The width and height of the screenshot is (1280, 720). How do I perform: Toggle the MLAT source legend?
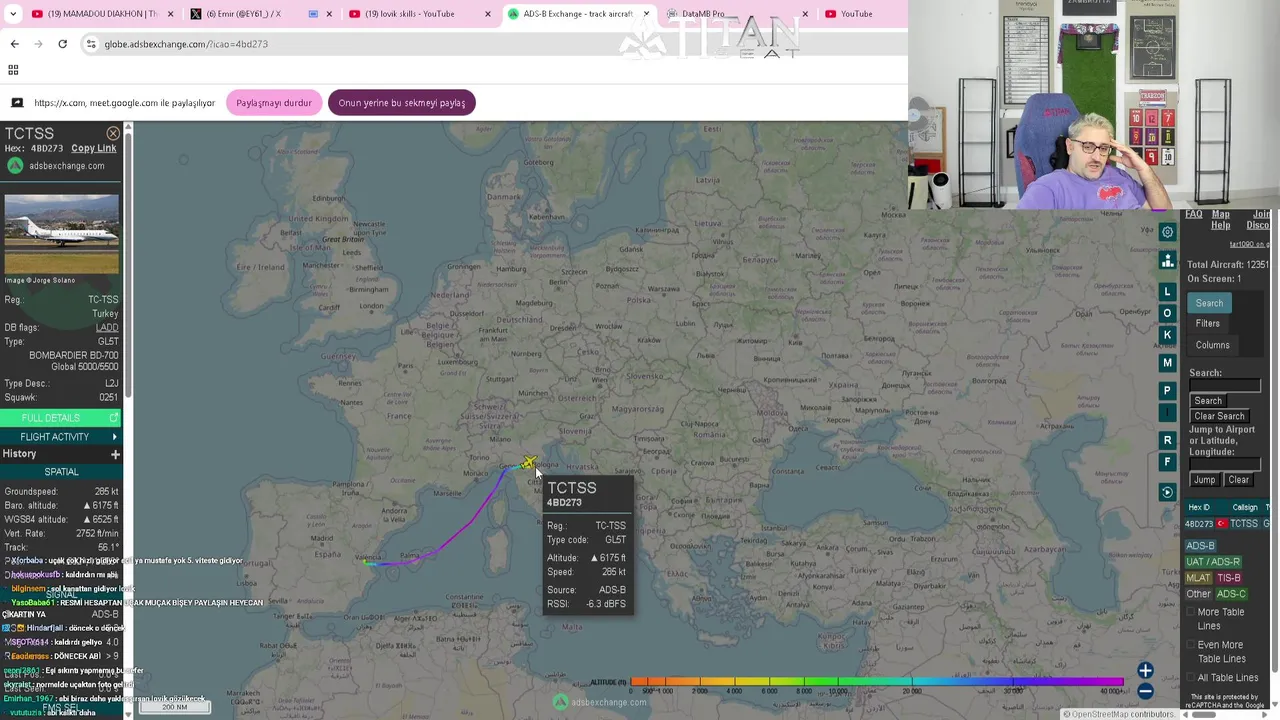[1198, 578]
